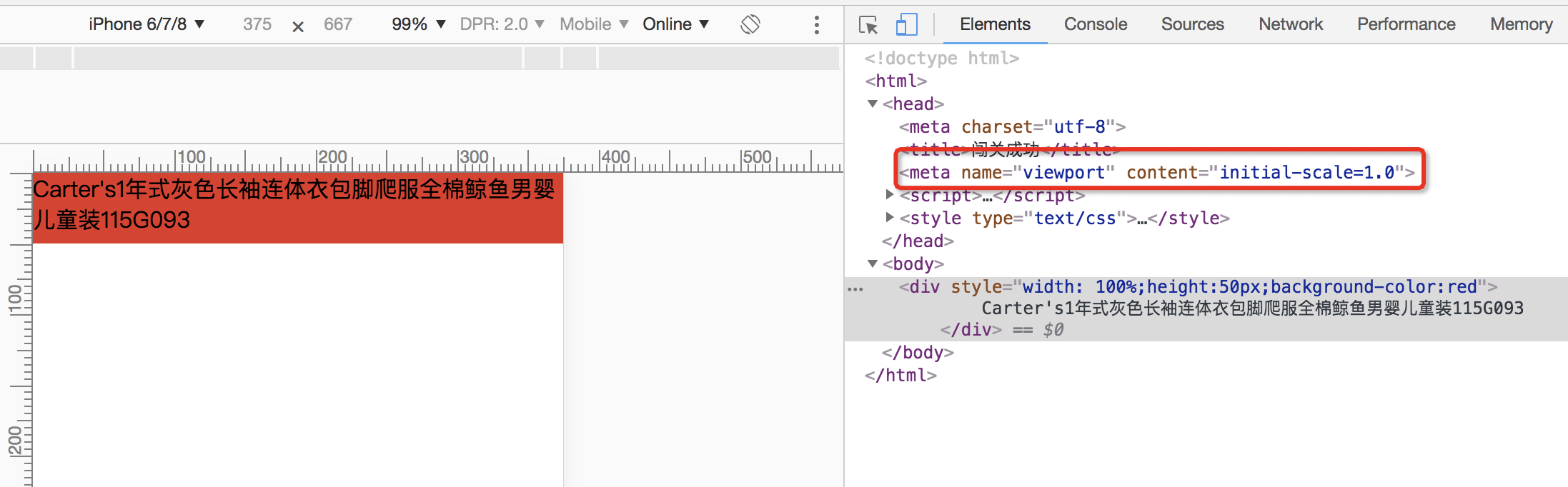Open the Online throttling dropdown
This screenshot has height=487, width=1568.
[x=675, y=24]
